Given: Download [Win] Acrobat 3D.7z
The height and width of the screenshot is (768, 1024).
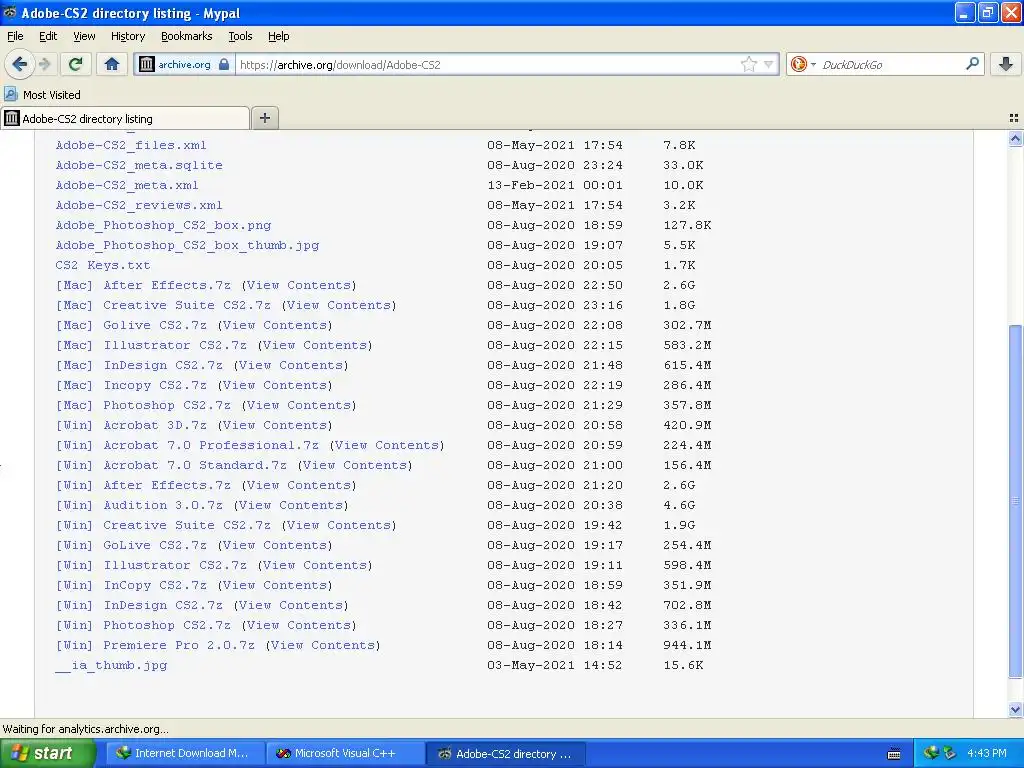Looking at the screenshot, I should 131,425.
